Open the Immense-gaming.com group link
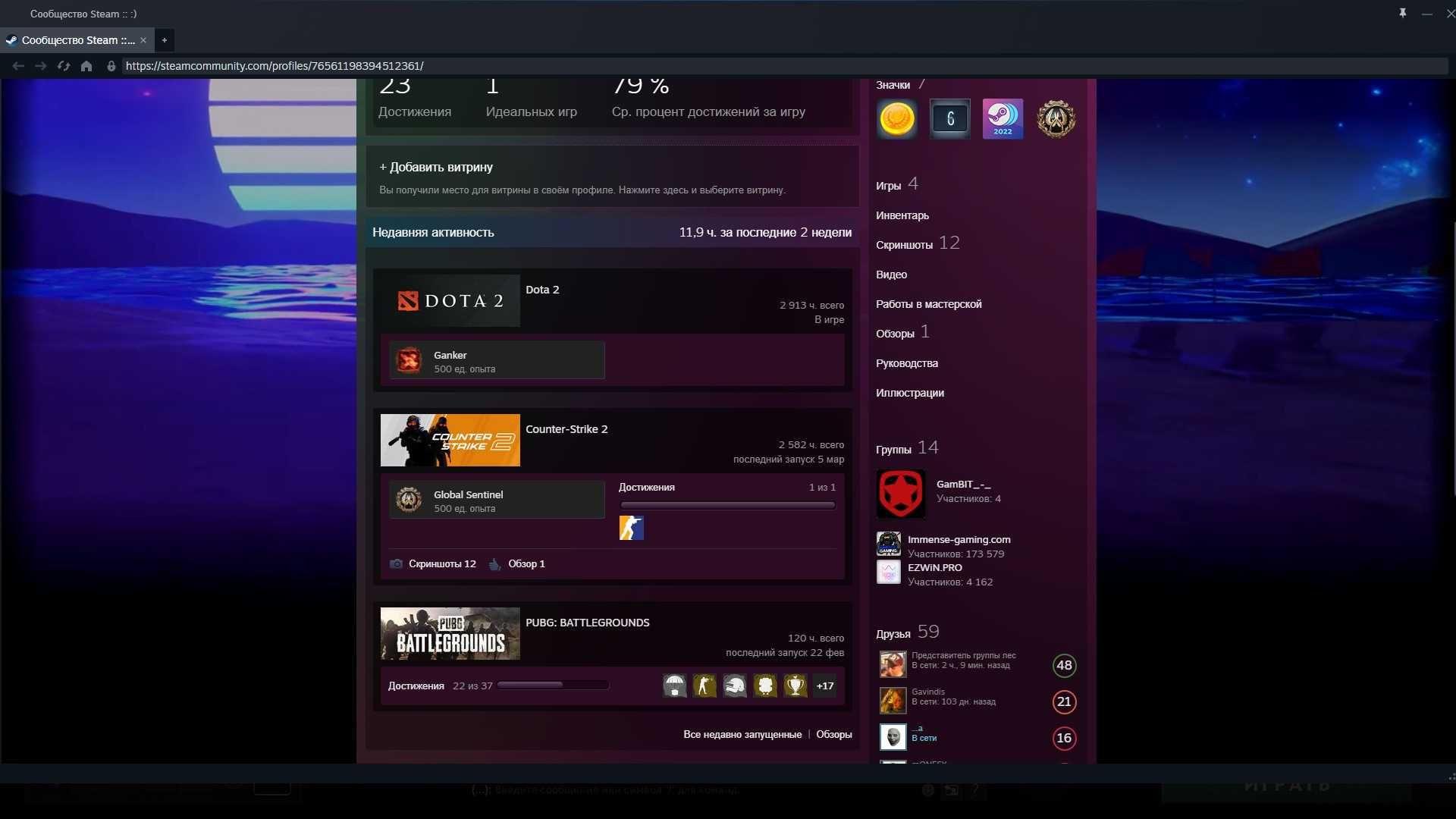Viewport: 1456px width, 819px height. [959, 539]
